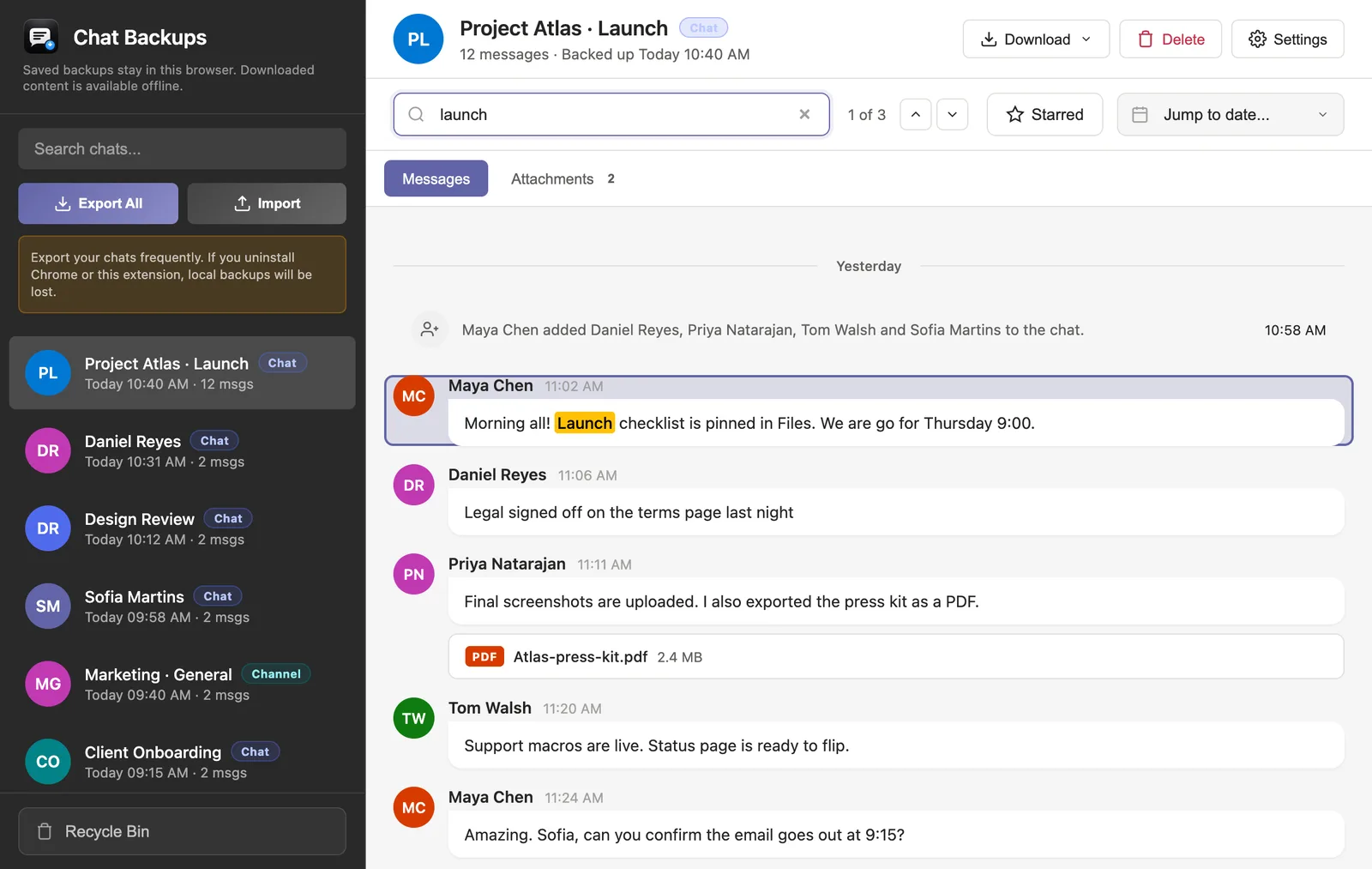The width and height of the screenshot is (1372, 869).
Task: Click the attachments count badge 2
Action: coord(611,178)
